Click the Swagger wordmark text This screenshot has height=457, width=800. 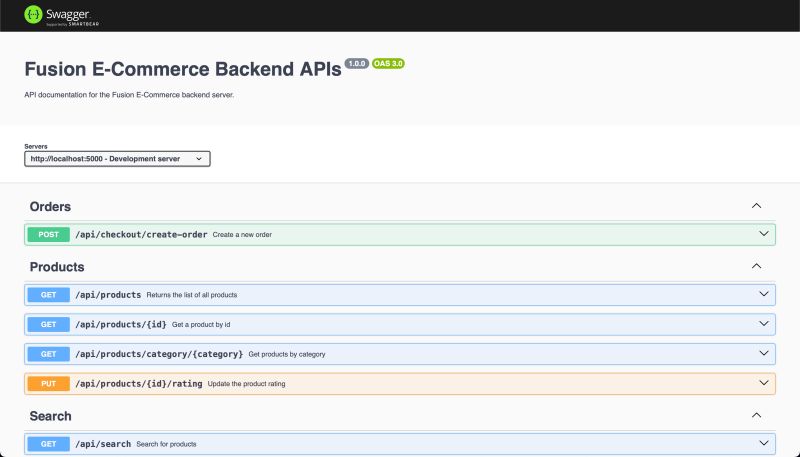[68, 14]
